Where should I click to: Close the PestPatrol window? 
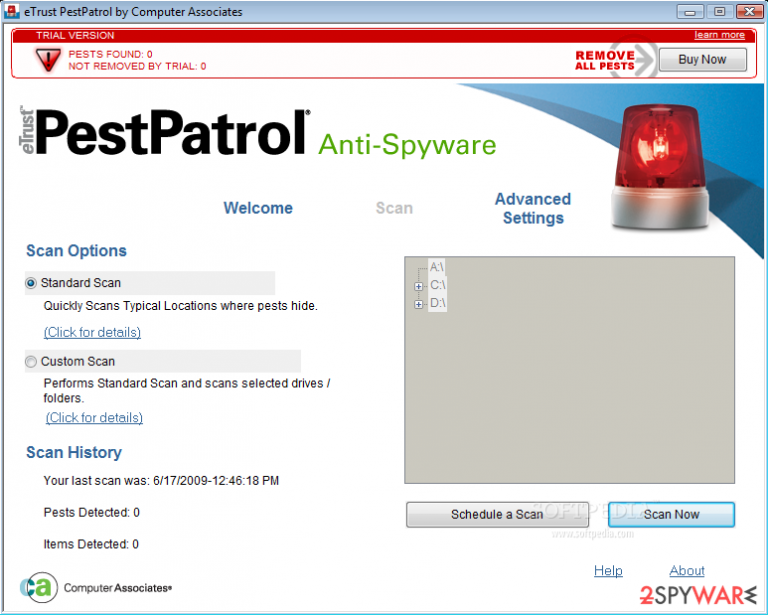pyautogui.click(x=749, y=11)
